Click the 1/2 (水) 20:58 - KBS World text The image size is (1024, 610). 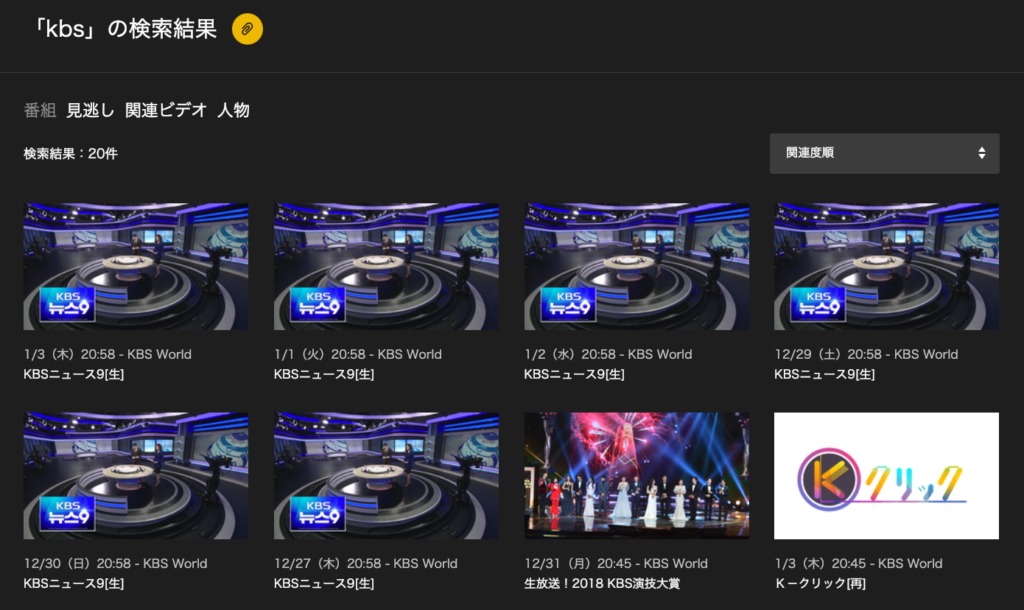pyautogui.click(x=608, y=354)
